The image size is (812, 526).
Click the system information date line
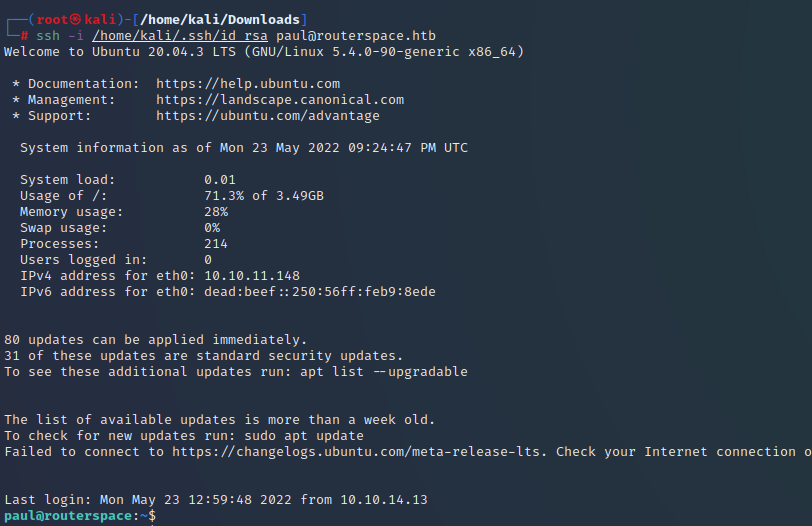click(x=244, y=148)
